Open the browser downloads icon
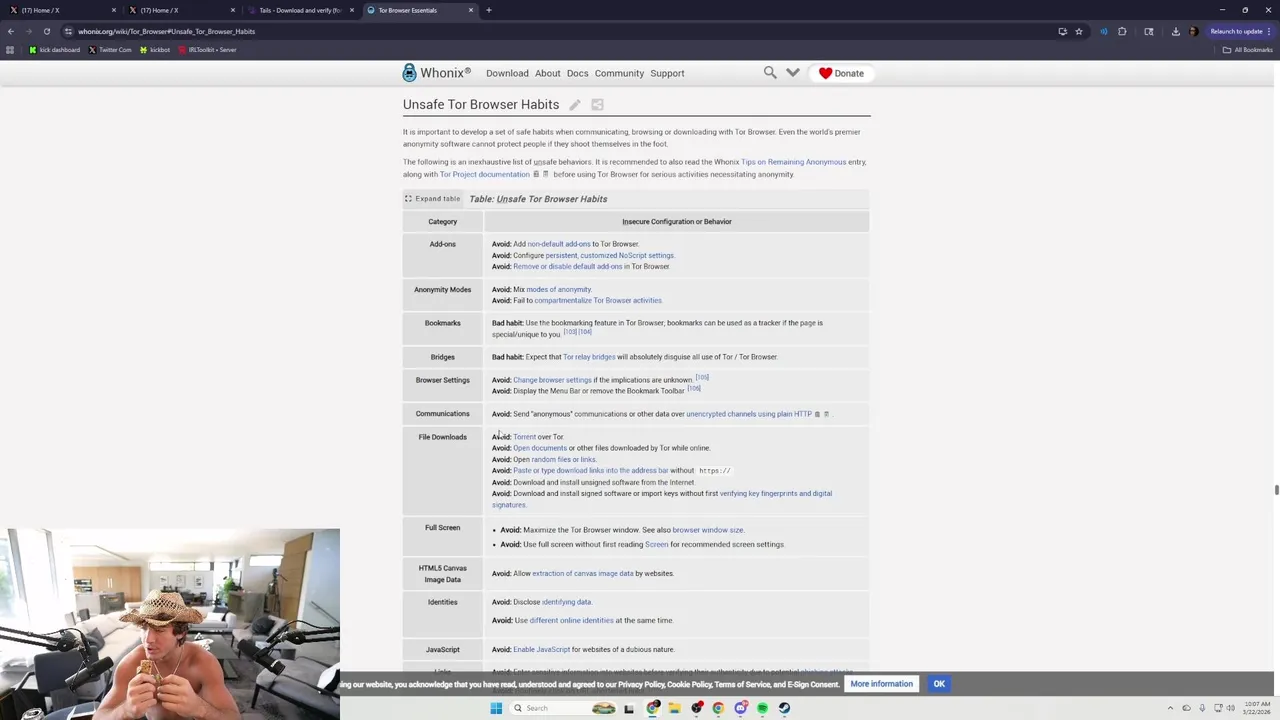Screen dimensions: 1280x720 [x=1176, y=31]
